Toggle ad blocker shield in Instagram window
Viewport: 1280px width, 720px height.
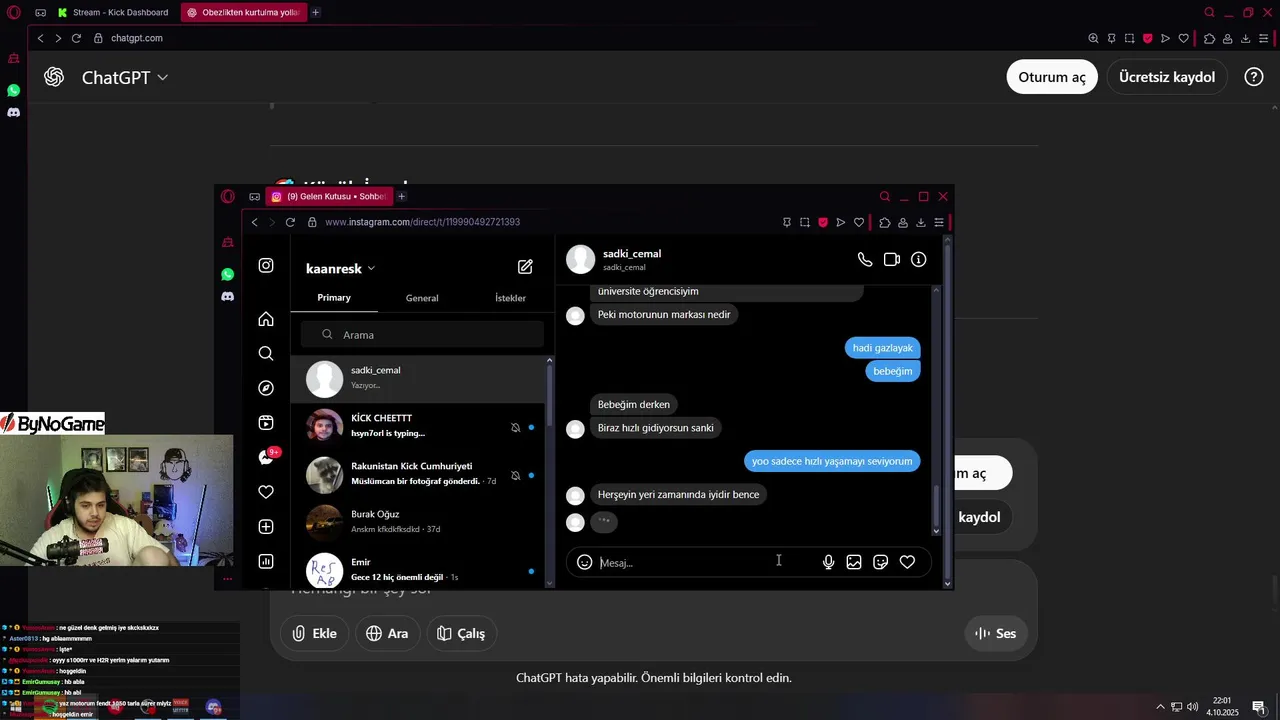point(823,222)
